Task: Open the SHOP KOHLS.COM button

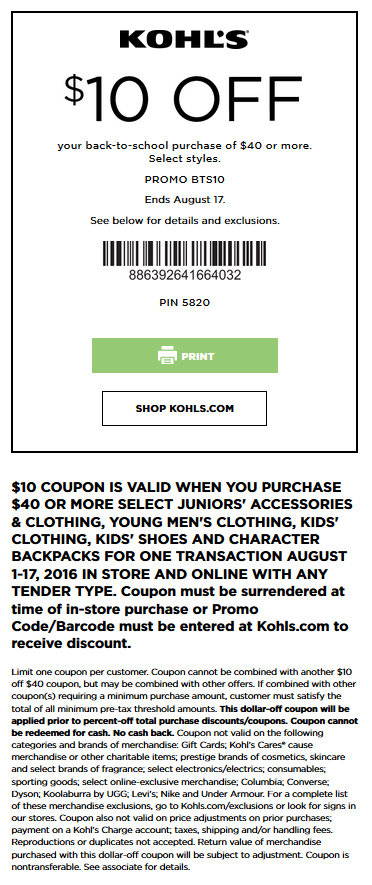Action: click(x=184, y=408)
